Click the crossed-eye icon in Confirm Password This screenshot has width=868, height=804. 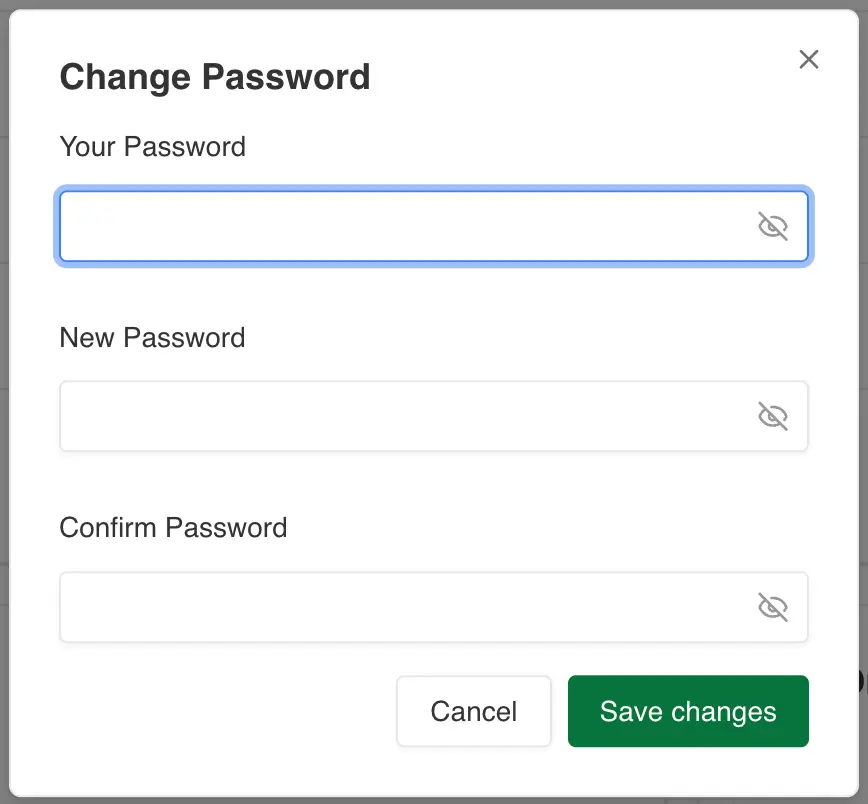(775, 607)
